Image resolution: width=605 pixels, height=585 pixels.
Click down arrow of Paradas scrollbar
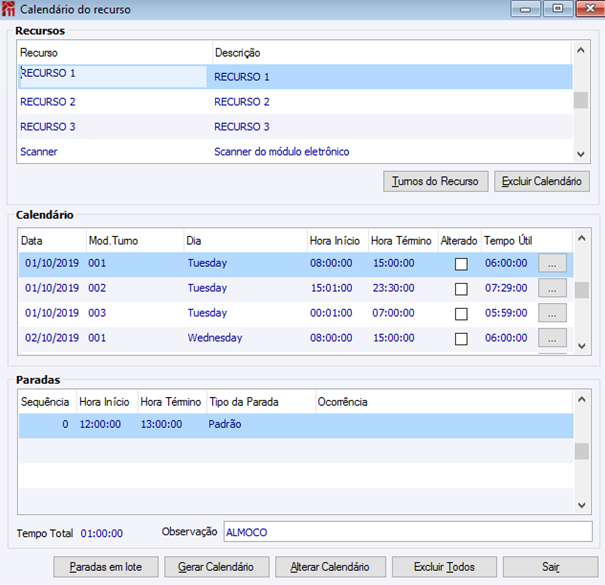tap(581, 505)
